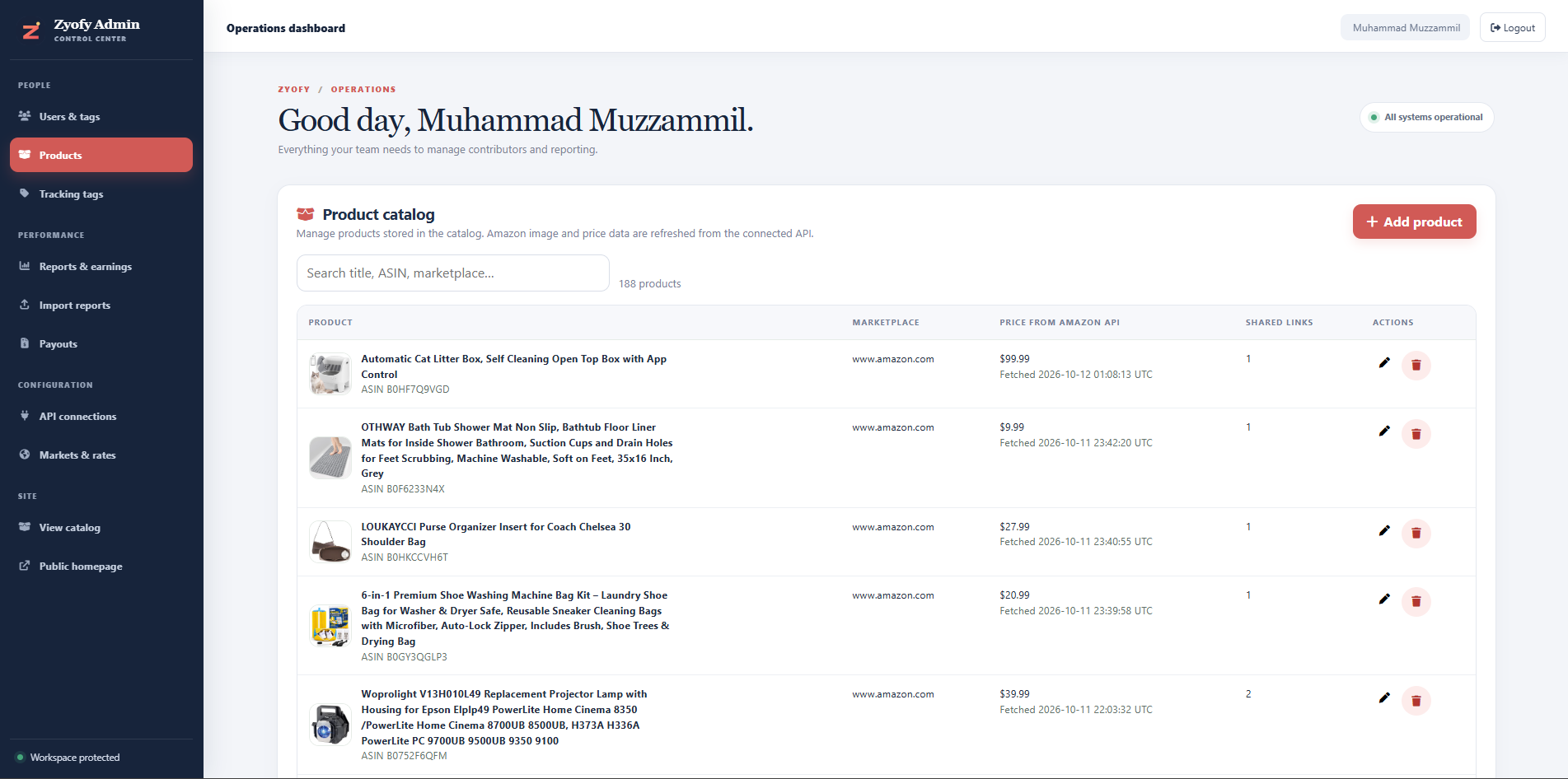The image size is (1568, 779).
Task: Click pencil icon for LOUKAYCCI Purse Organizer
Action: pyautogui.click(x=1384, y=531)
